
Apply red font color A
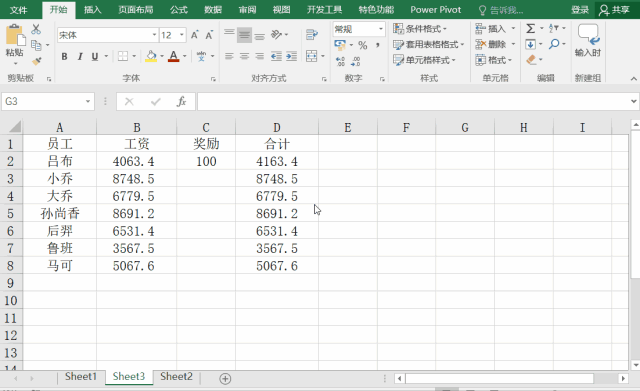click(173, 56)
